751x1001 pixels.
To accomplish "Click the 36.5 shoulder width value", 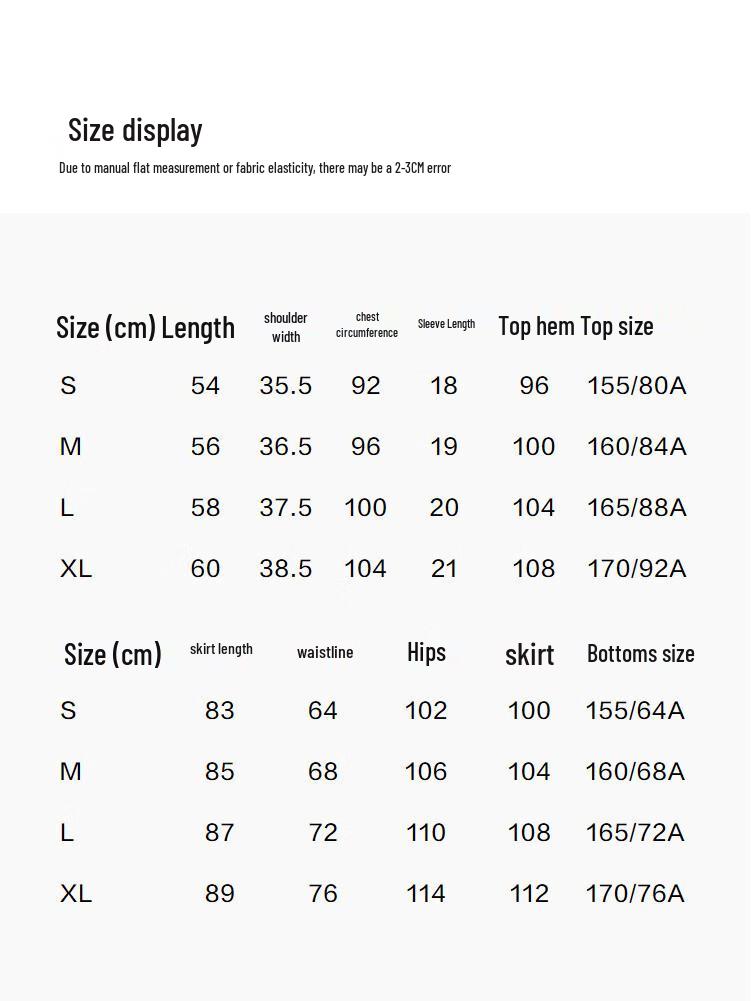I will click(285, 446).
